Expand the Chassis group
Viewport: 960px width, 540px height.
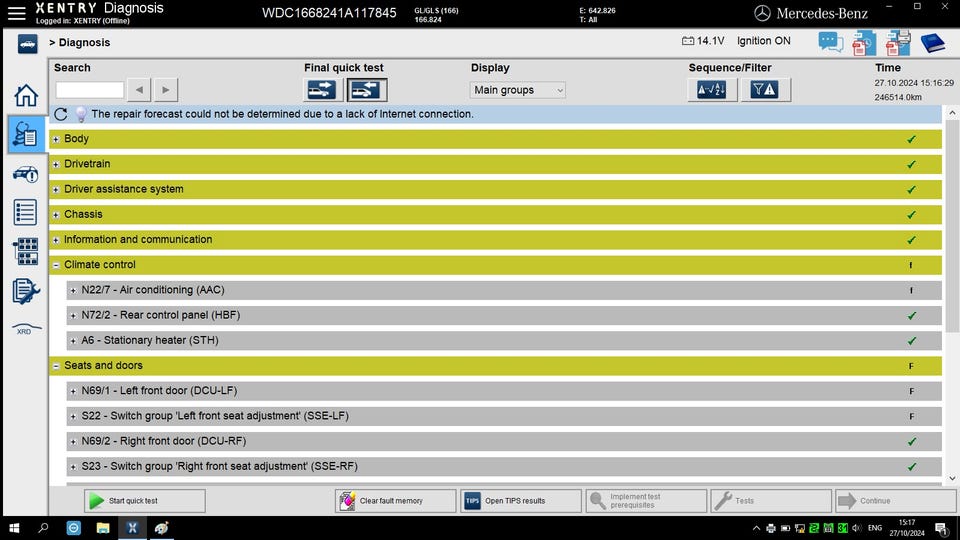pyautogui.click(x=56, y=215)
